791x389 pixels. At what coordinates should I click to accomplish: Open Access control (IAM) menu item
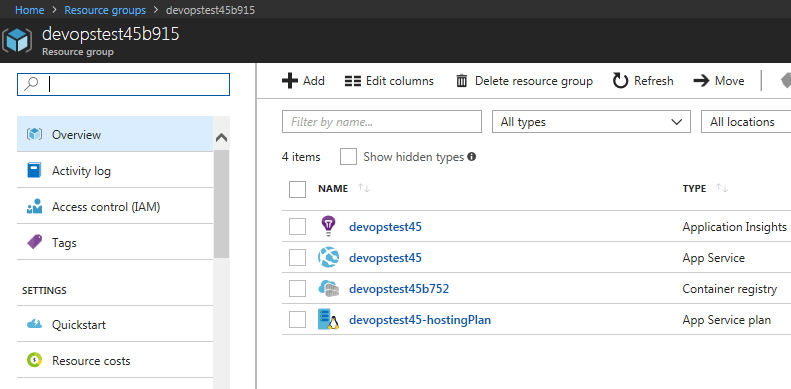pyautogui.click(x=115, y=206)
